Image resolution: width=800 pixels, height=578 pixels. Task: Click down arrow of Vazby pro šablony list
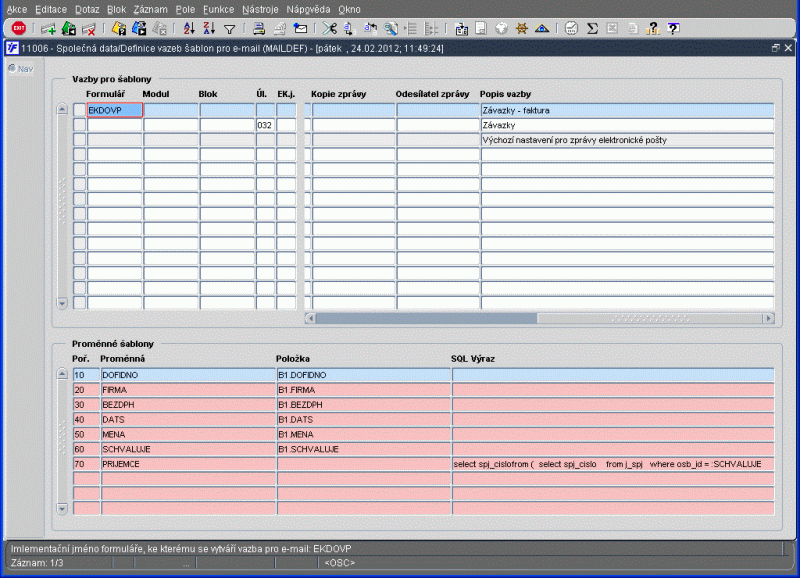pyautogui.click(x=62, y=304)
